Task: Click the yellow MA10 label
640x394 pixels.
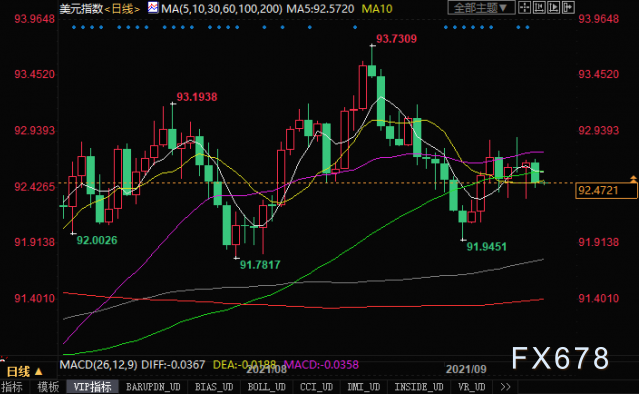Action: point(377,9)
